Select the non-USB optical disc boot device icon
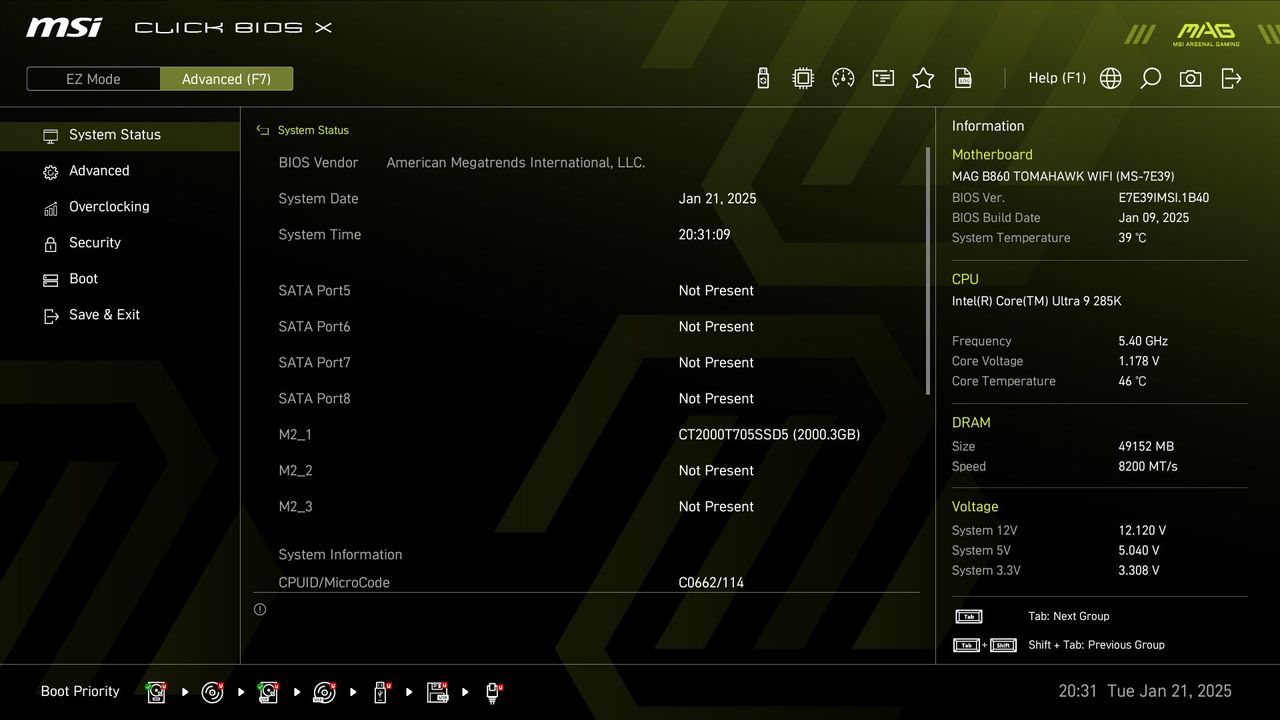 pos(212,691)
